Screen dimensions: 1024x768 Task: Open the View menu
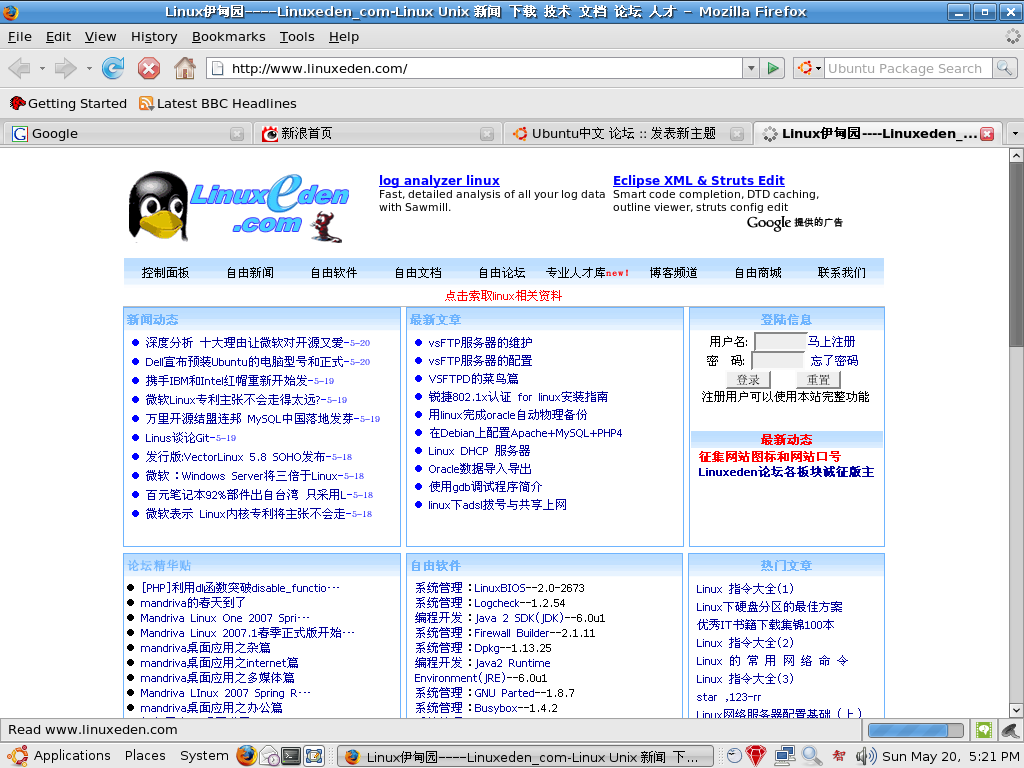pos(100,37)
